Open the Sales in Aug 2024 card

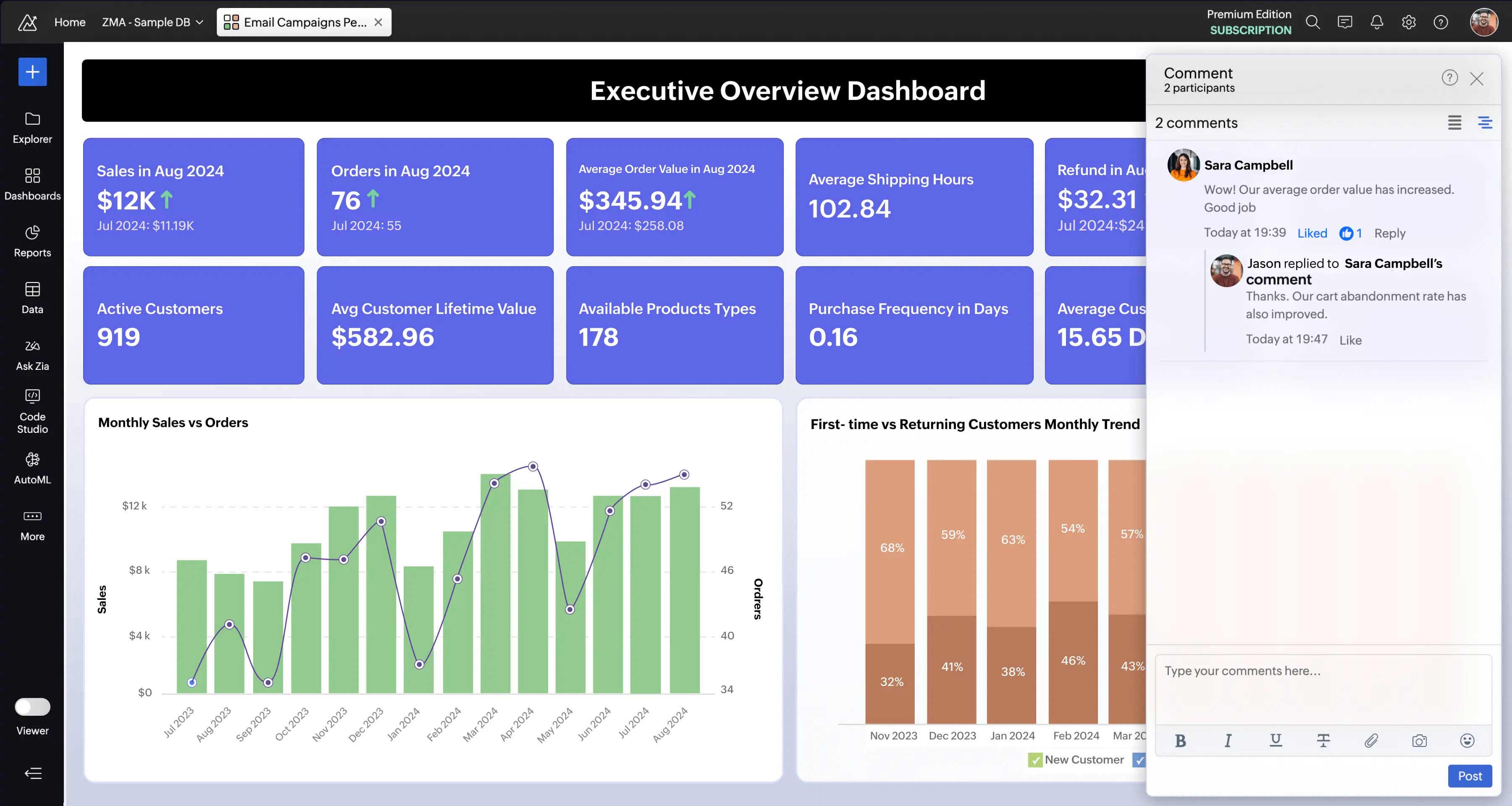tap(194, 197)
